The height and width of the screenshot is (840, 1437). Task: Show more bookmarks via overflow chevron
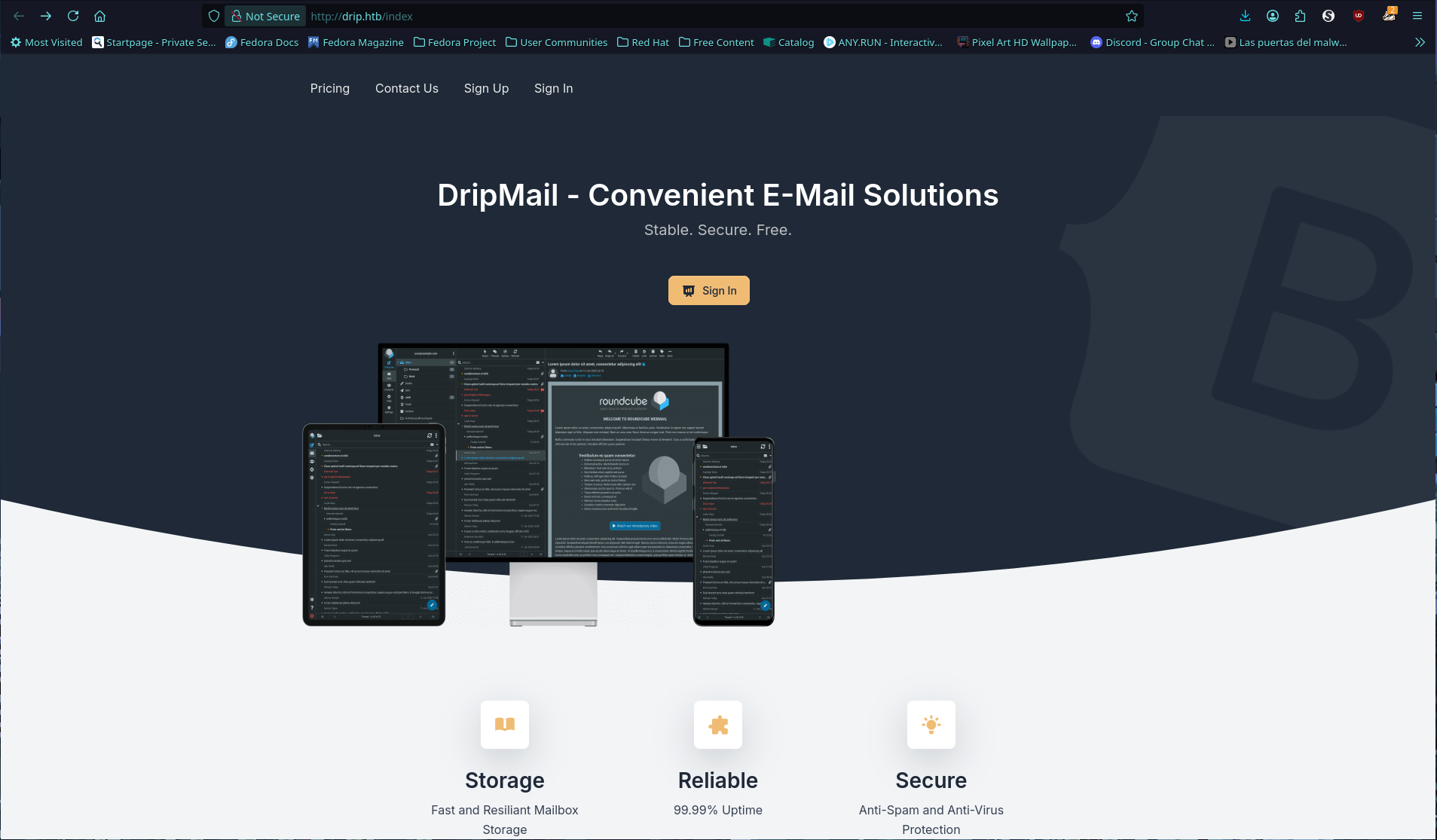(1420, 42)
